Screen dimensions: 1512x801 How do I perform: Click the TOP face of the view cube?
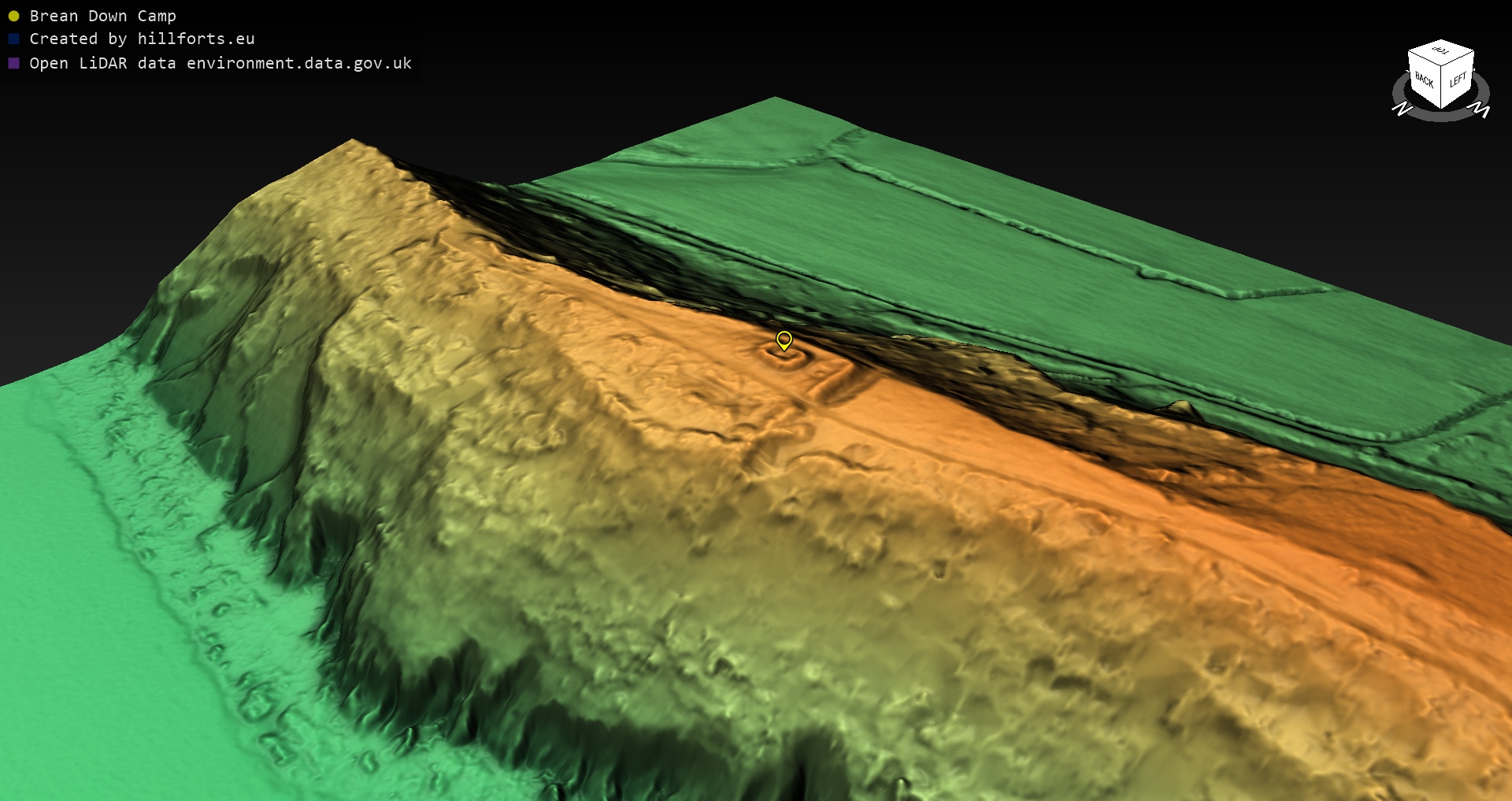pos(1441,52)
